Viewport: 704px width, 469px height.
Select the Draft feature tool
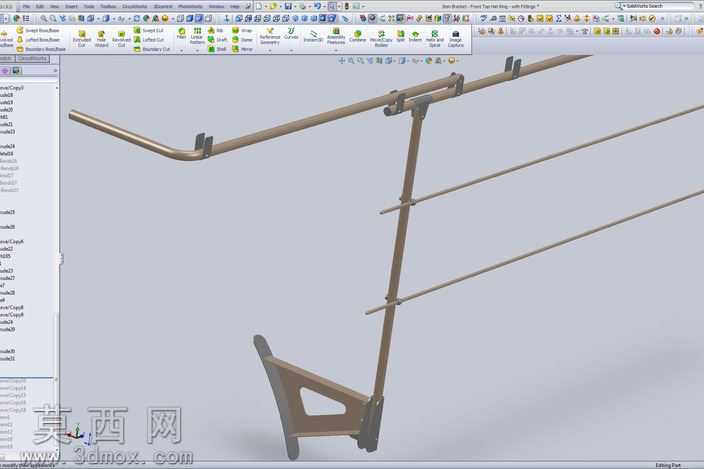click(217, 40)
